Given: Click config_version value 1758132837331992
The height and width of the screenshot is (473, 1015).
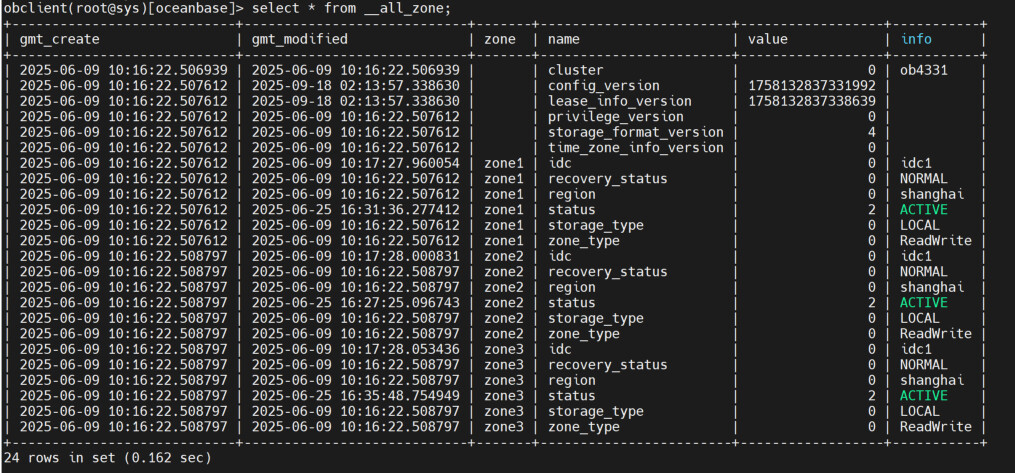Looking at the screenshot, I should tap(812, 85).
